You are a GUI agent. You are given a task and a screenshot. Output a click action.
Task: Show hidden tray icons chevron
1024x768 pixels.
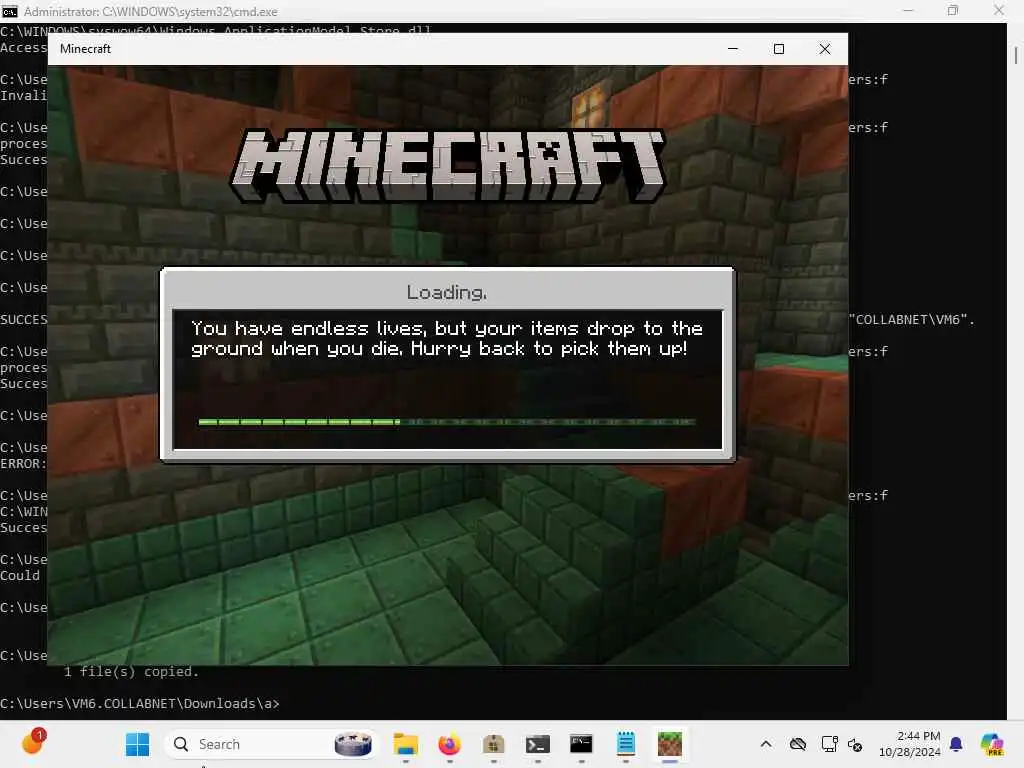[766, 744]
